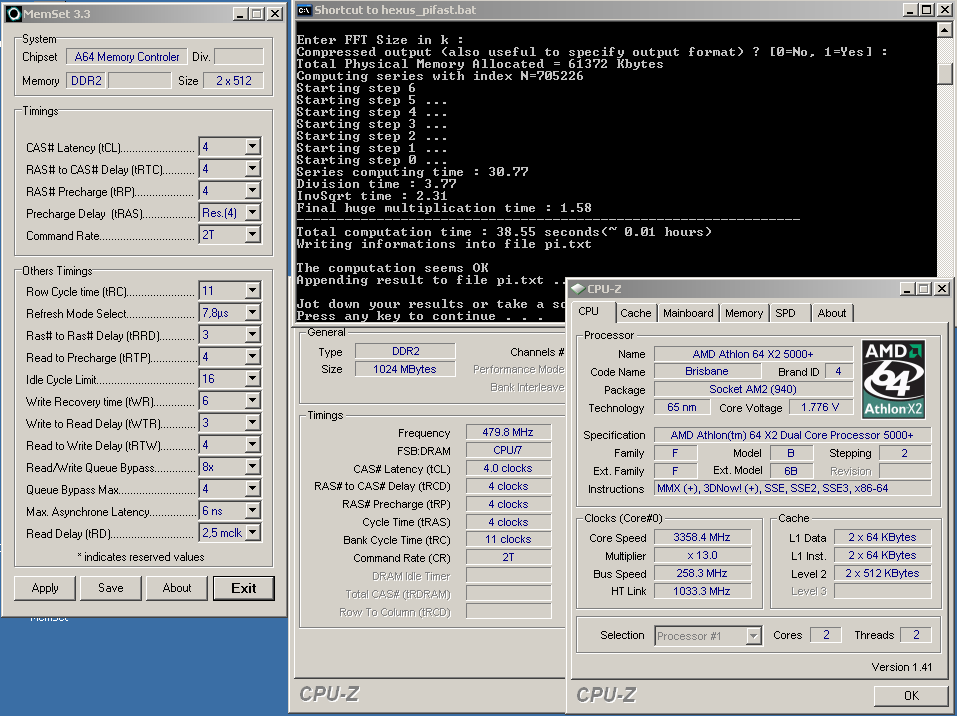The width and height of the screenshot is (959, 716).
Task: Click the L1 Data 2 x 64 KBytes value
Action: click(882, 537)
